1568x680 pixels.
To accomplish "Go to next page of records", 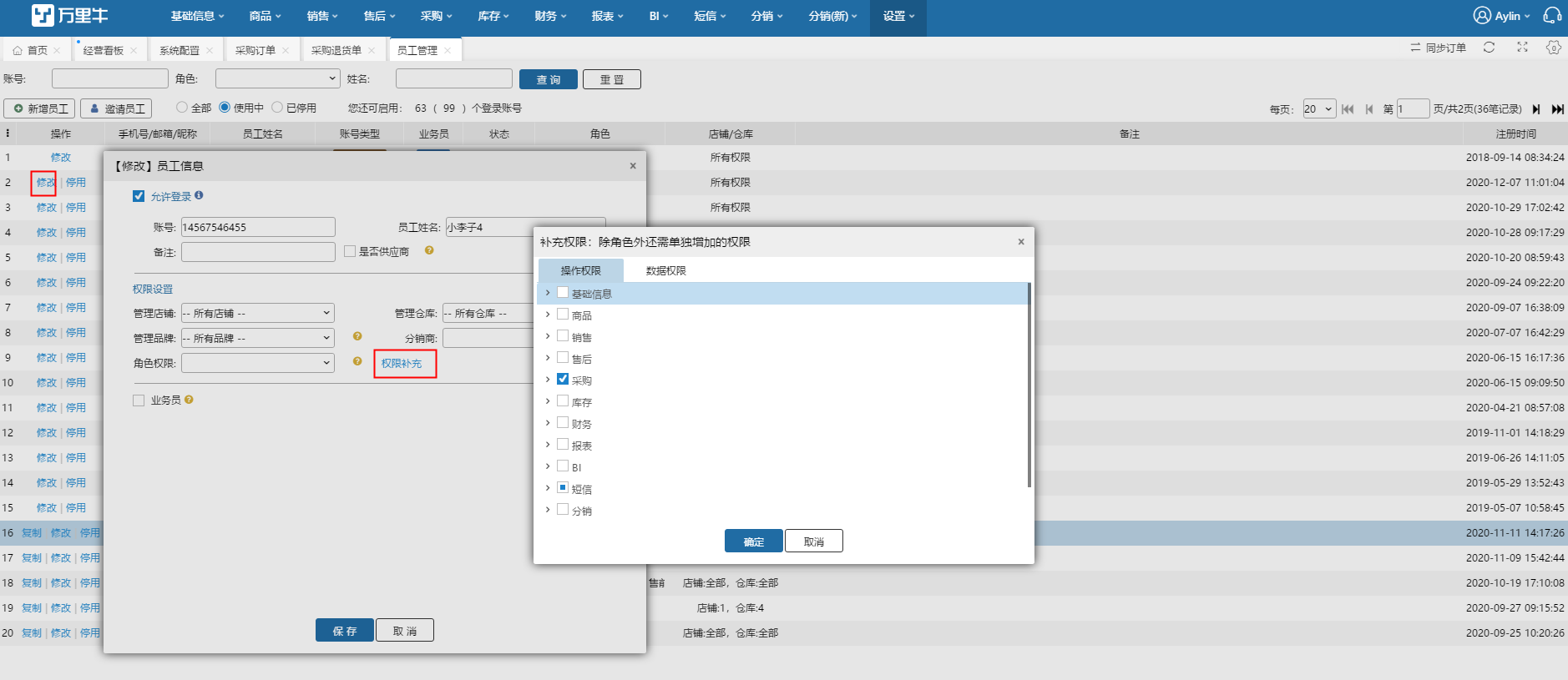I will 1536,109.
